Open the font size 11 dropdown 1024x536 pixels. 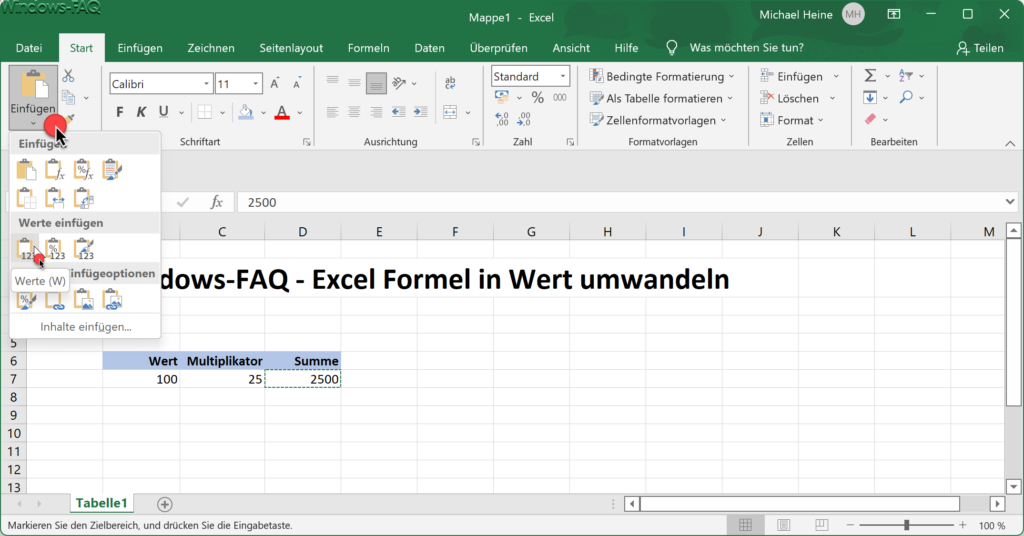(x=255, y=84)
